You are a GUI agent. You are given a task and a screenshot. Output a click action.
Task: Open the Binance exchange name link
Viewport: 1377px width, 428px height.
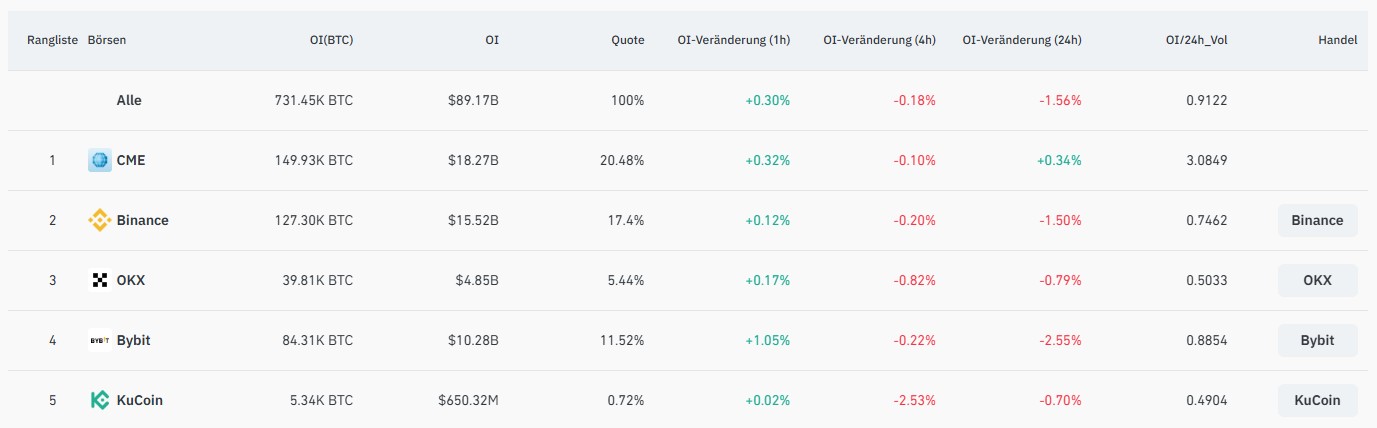point(142,220)
